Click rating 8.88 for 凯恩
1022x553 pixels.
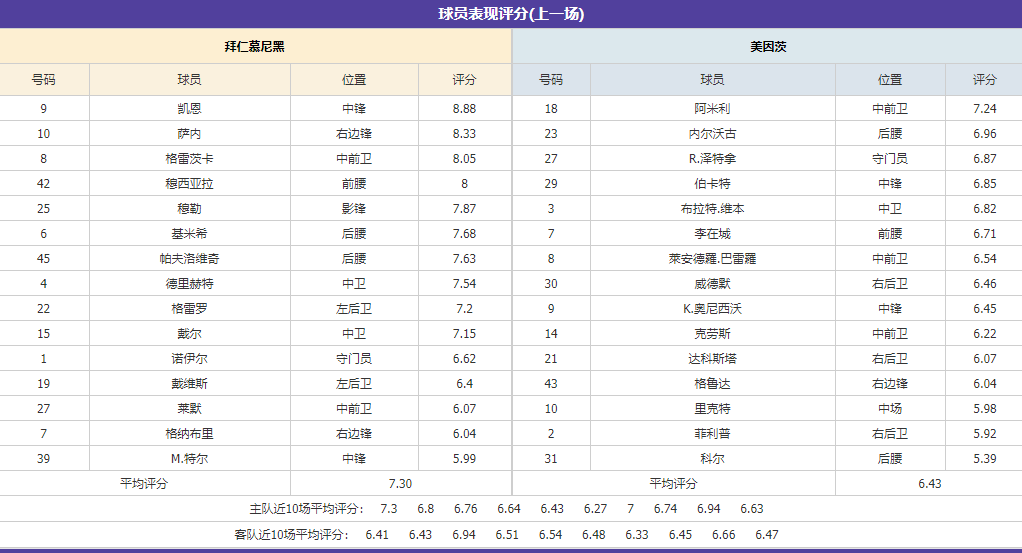tap(465, 108)
